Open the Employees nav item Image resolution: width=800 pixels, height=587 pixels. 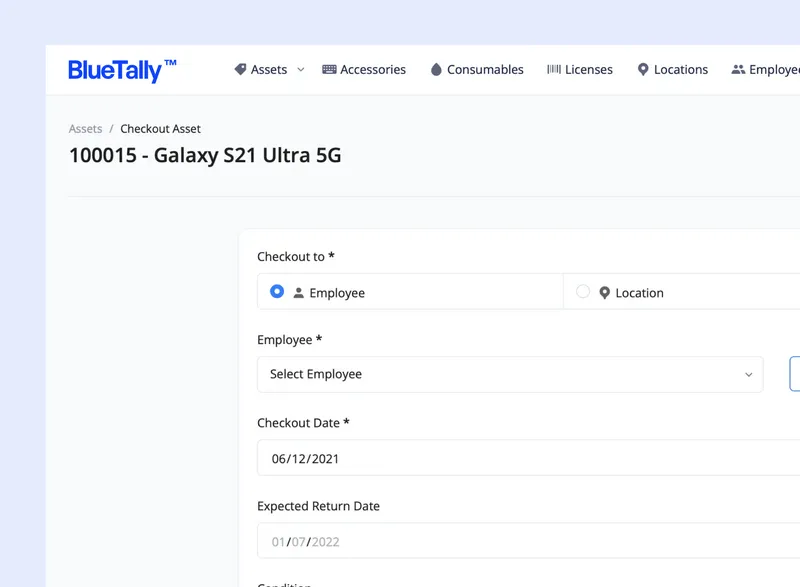774,69
